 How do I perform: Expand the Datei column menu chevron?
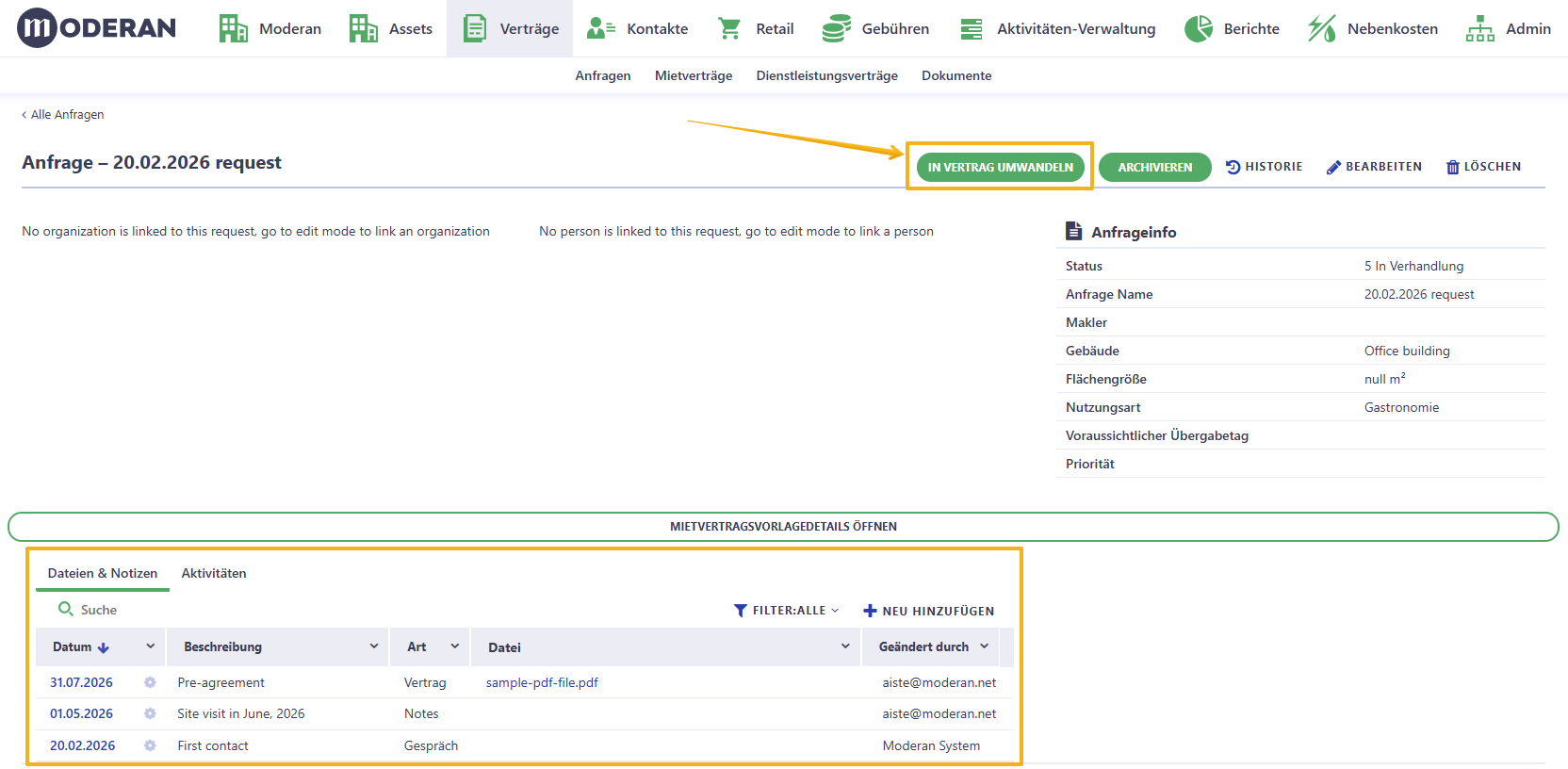[845, 646]
